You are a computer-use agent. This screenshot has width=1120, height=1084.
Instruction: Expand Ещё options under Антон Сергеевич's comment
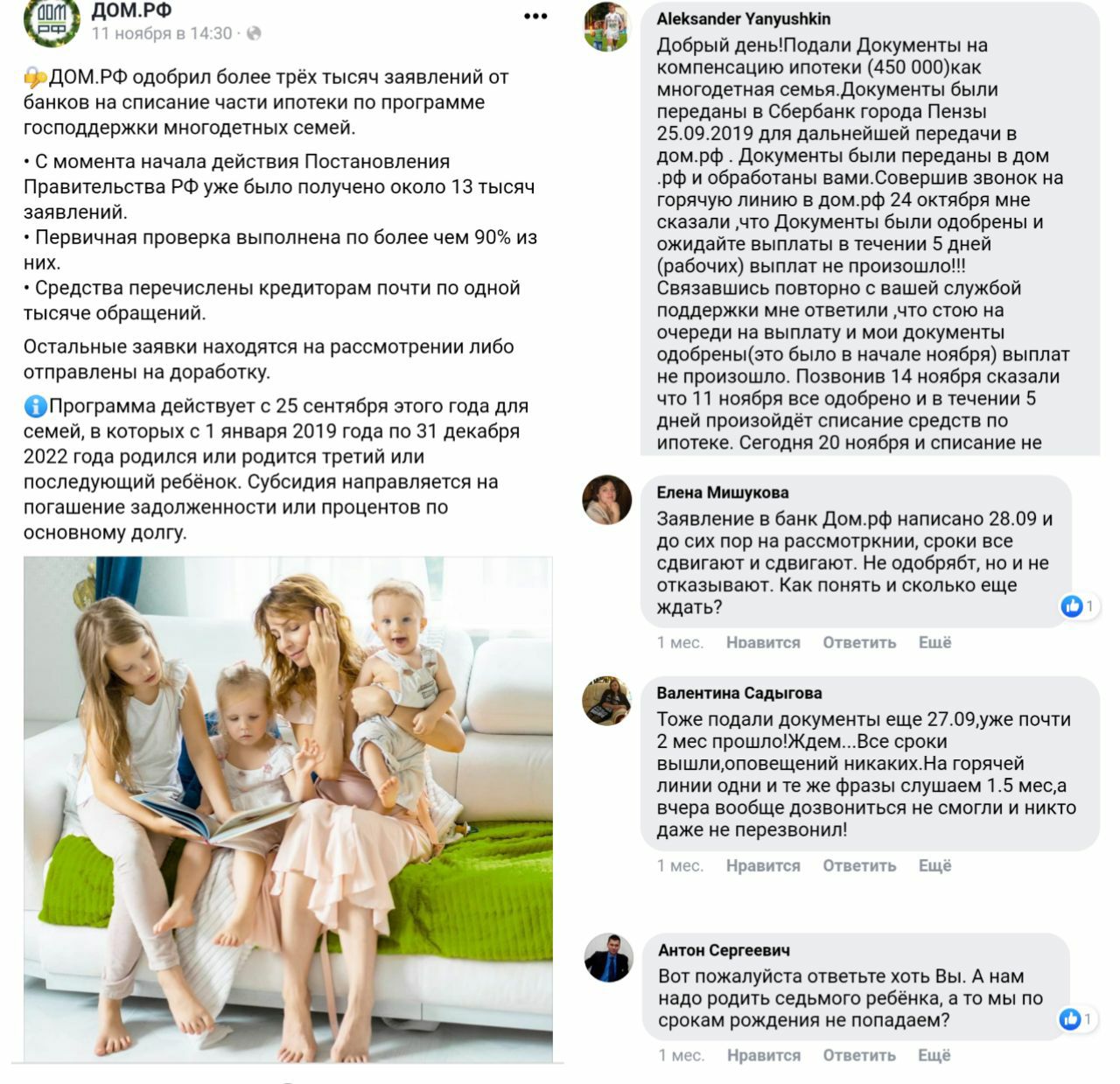tap(934, 1055)
